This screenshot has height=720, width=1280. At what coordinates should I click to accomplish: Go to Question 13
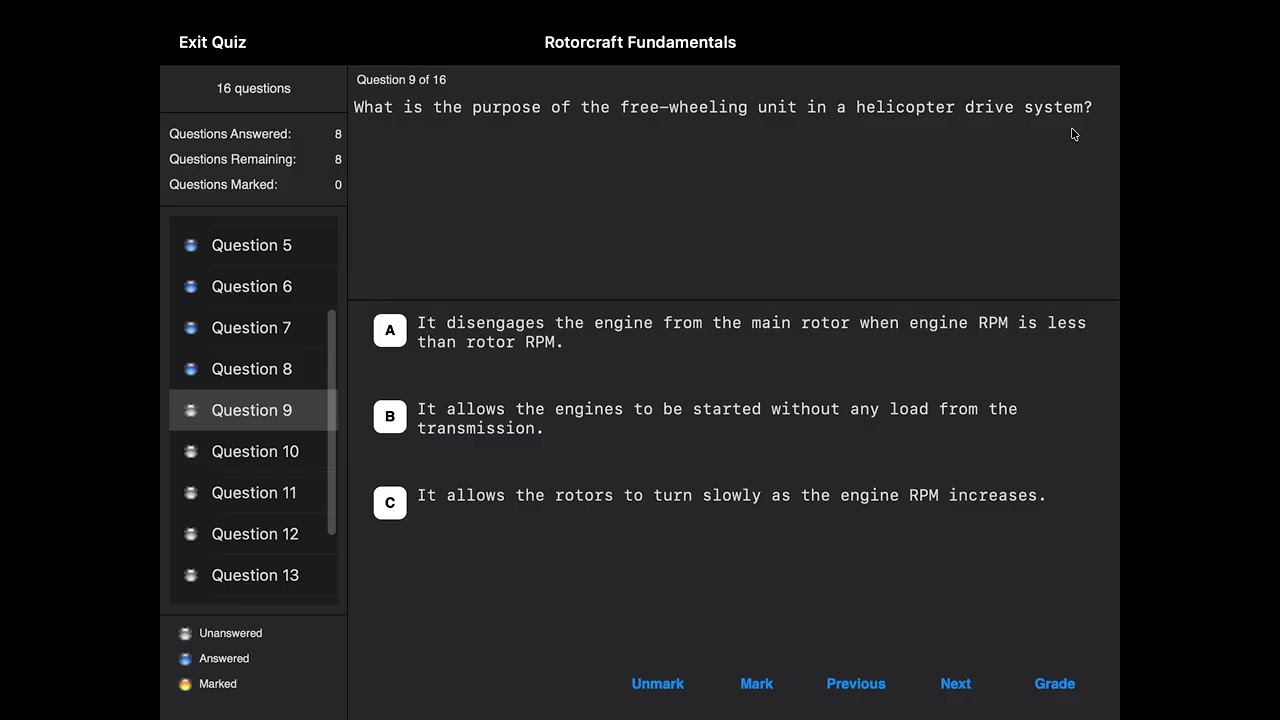tap(253, 575)
